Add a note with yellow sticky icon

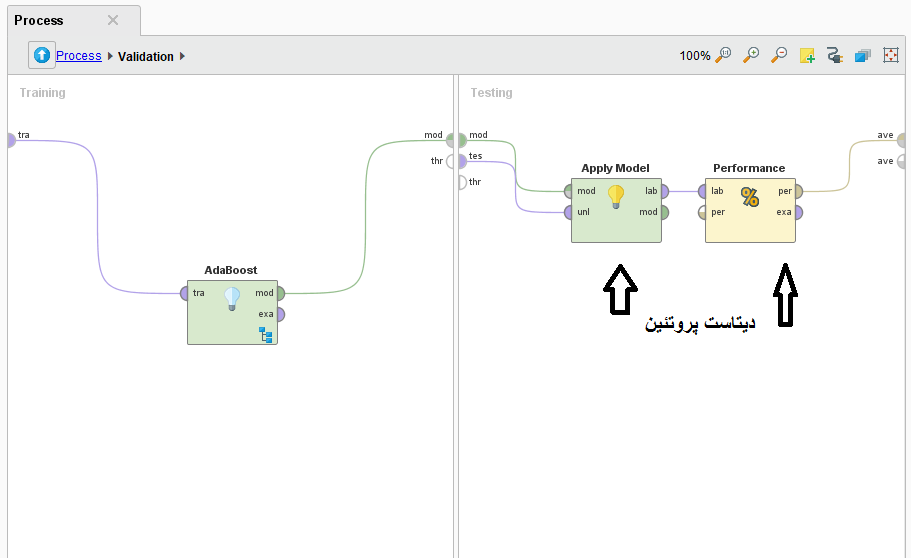pos(807,56)
